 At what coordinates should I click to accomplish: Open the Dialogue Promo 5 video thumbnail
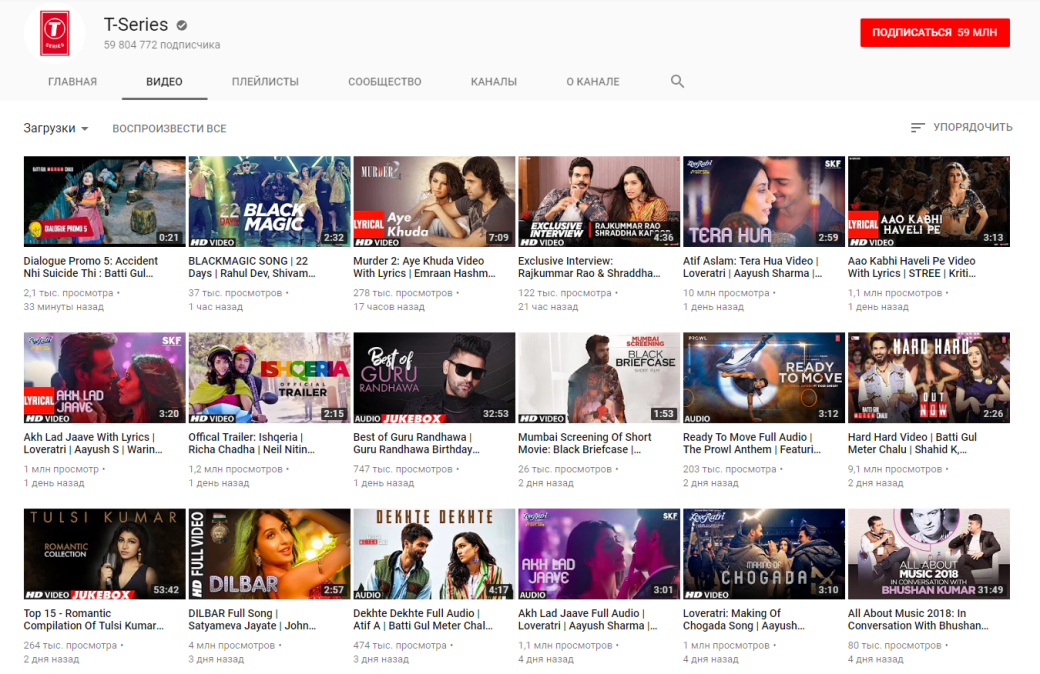[105, 202]
